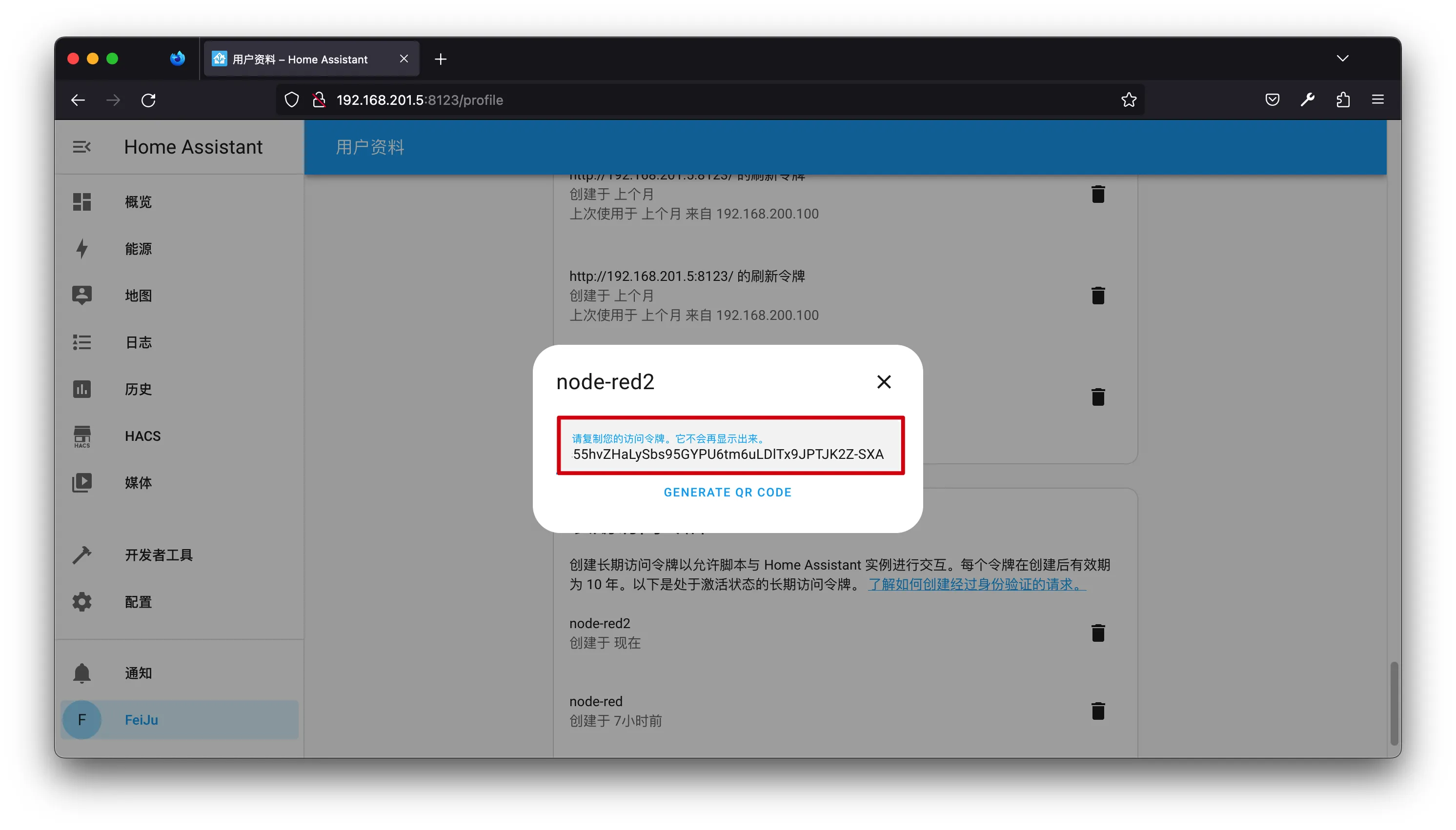The width and height of the screenshot is (1456, 830).
Task: Close the node-red2 token dialog
Action: coord(884,381)
